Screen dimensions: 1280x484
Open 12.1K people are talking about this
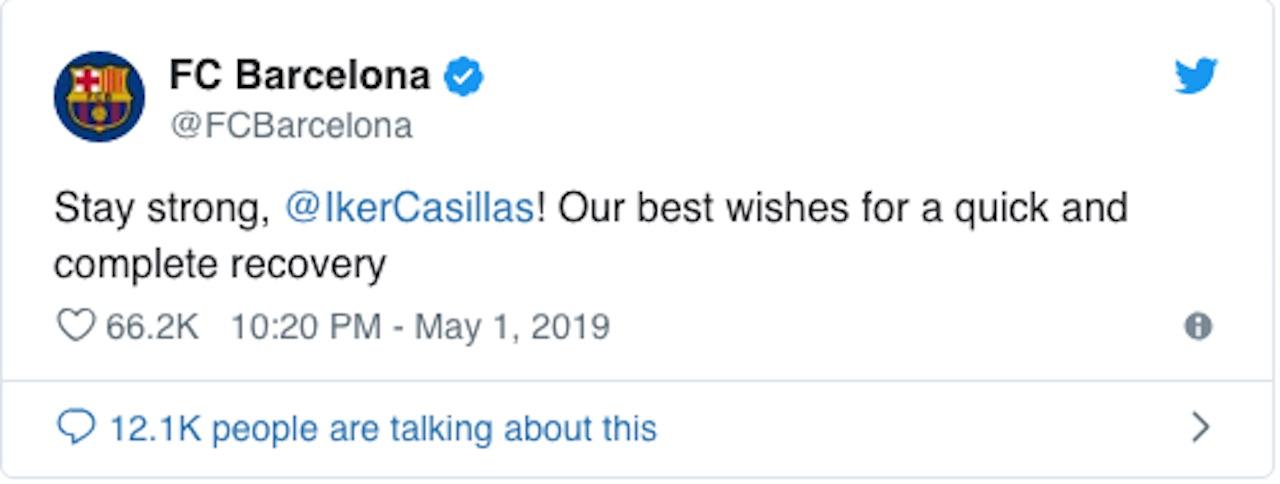(382, 428)
